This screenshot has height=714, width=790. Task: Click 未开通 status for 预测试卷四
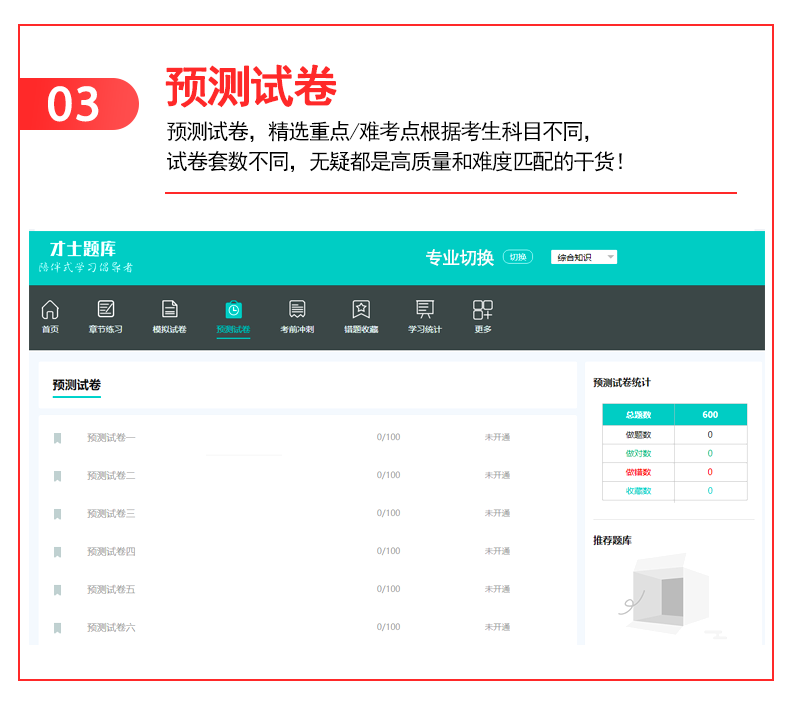(497, 551)
